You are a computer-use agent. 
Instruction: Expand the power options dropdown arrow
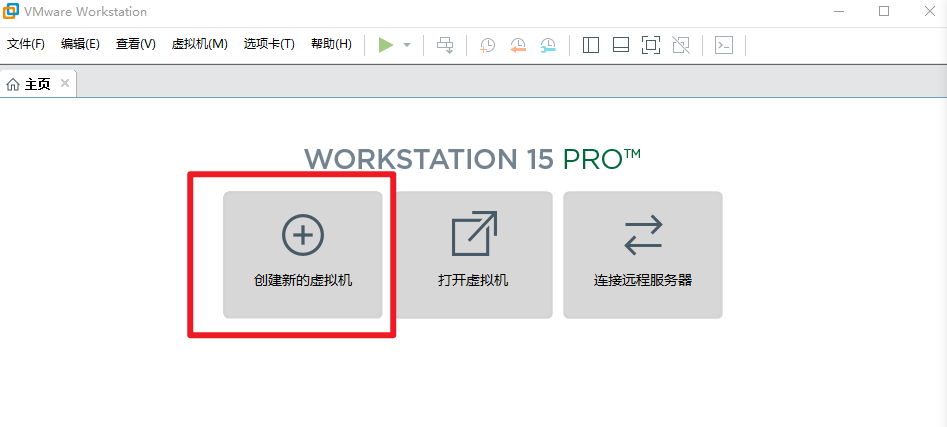click(x=407, y=45)
